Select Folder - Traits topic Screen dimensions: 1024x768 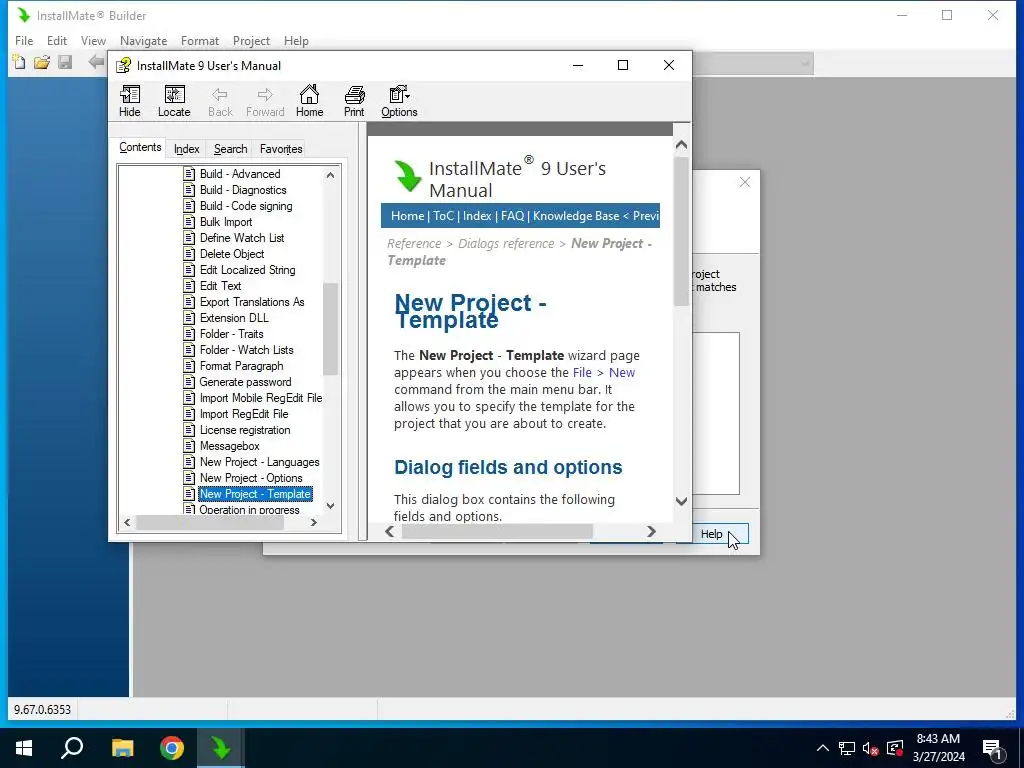tap(231, 334)
